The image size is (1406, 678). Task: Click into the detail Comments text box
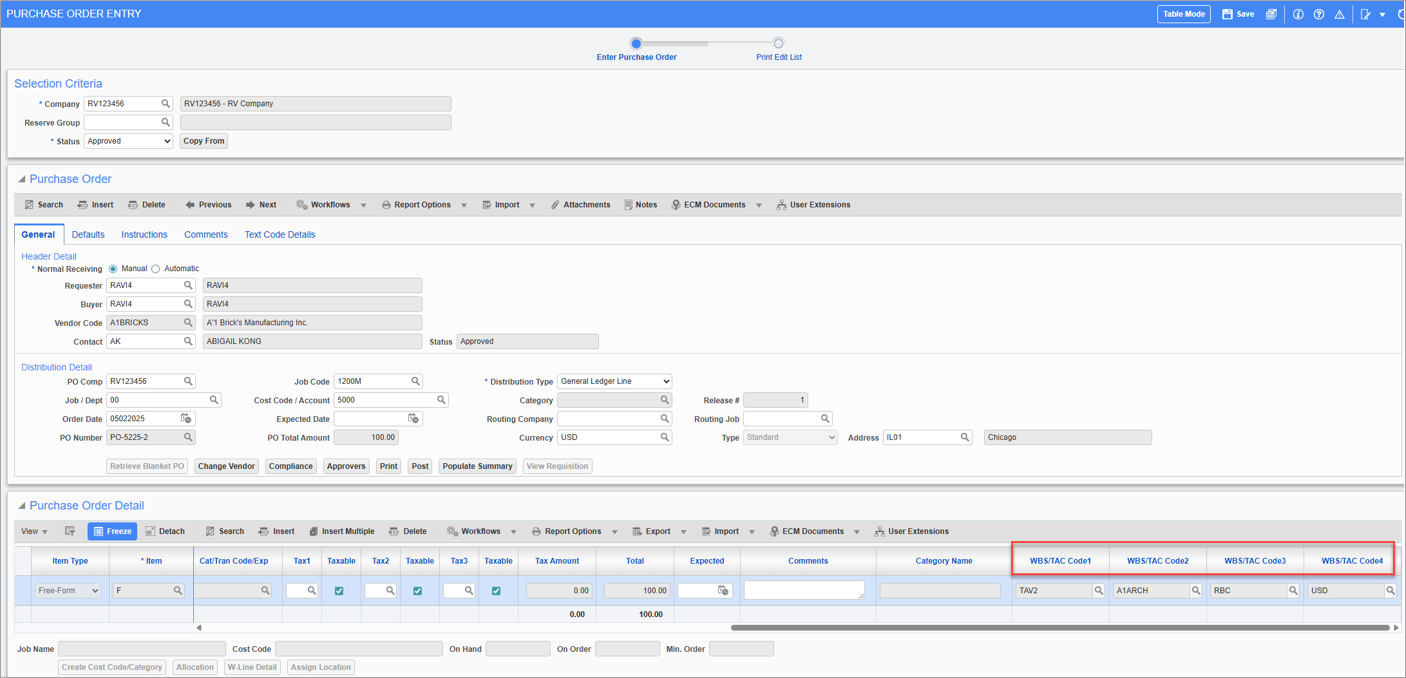[x=804, y=591]
